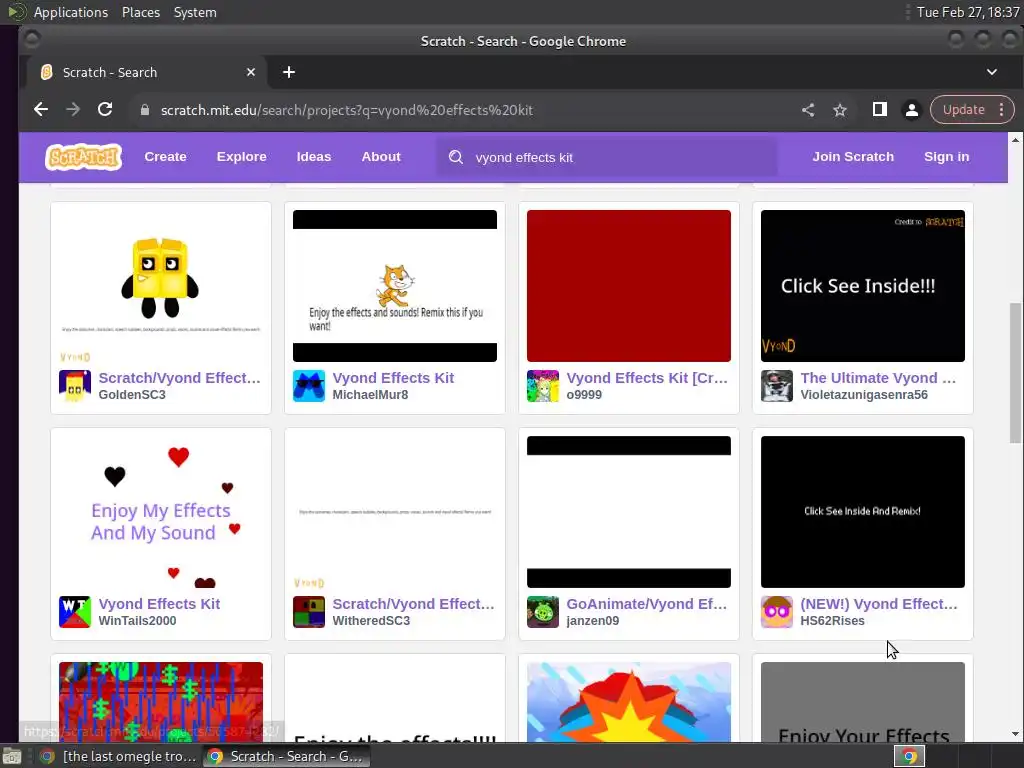This screenshot has height=768, width=1024.
Task: Click WinTails2000 user avatar
Action: click(75, 612)
